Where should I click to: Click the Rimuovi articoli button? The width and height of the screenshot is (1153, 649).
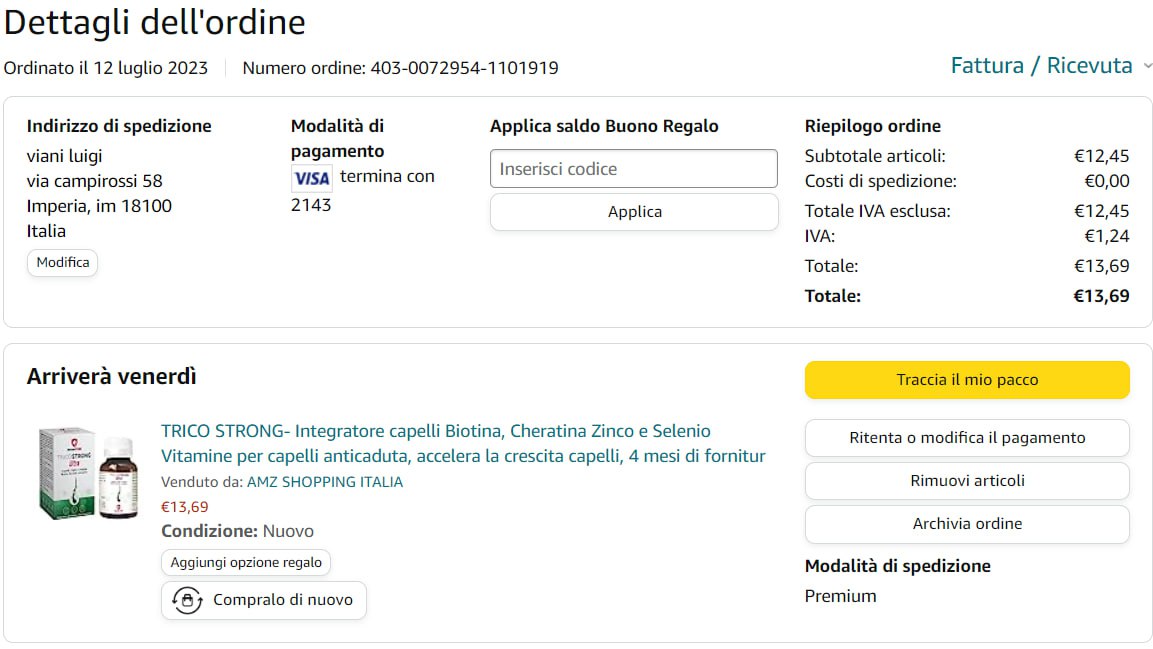tap(967, 481)
